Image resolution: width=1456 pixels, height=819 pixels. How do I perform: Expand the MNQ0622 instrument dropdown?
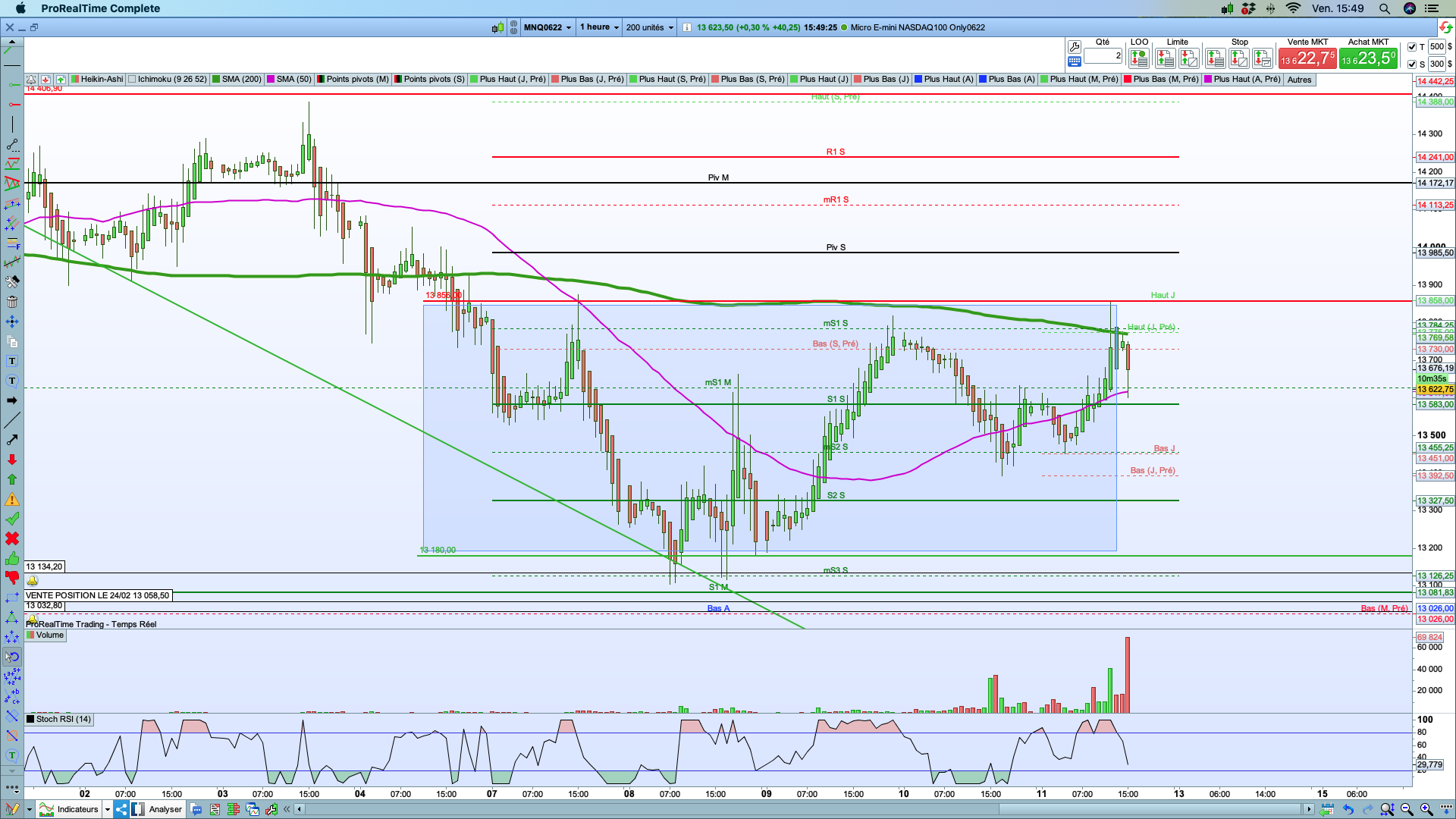coord(548,27)
